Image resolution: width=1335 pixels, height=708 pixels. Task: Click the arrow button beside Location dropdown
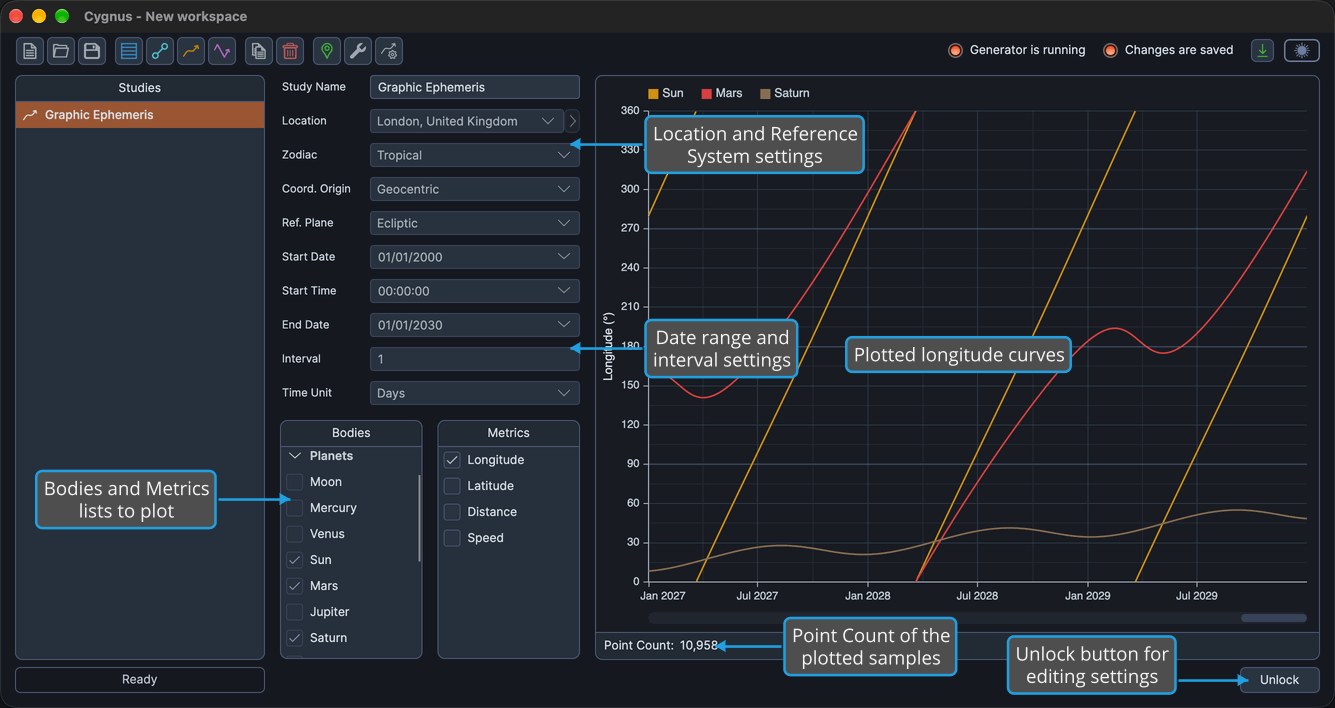tap(573, 121)
